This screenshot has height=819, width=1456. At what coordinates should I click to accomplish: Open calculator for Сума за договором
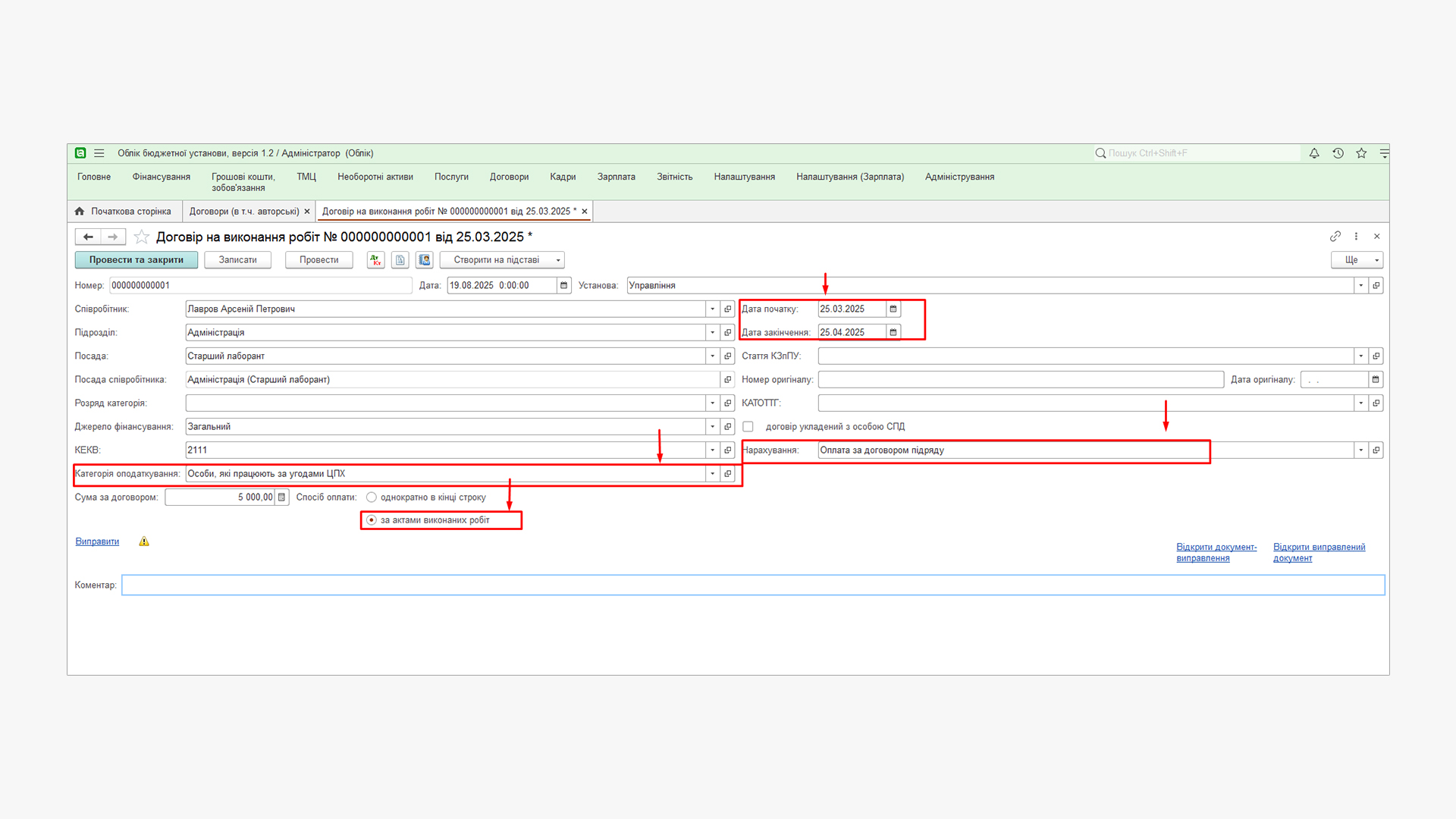pos(281,497)
